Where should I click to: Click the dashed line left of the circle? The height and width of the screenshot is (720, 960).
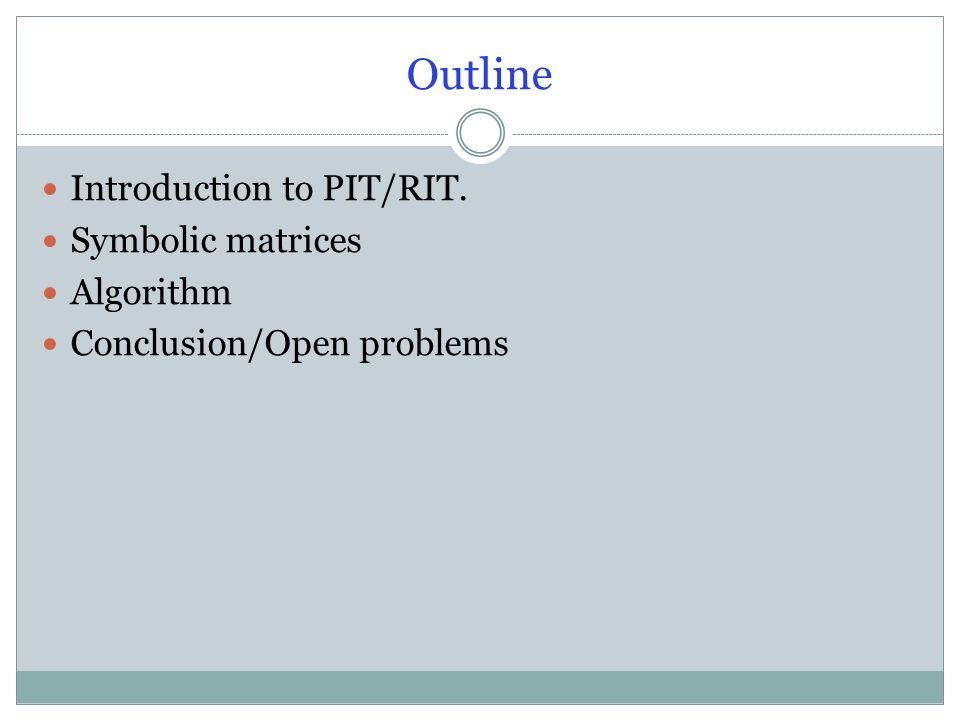pyautogui.click(x=234, y=134)
